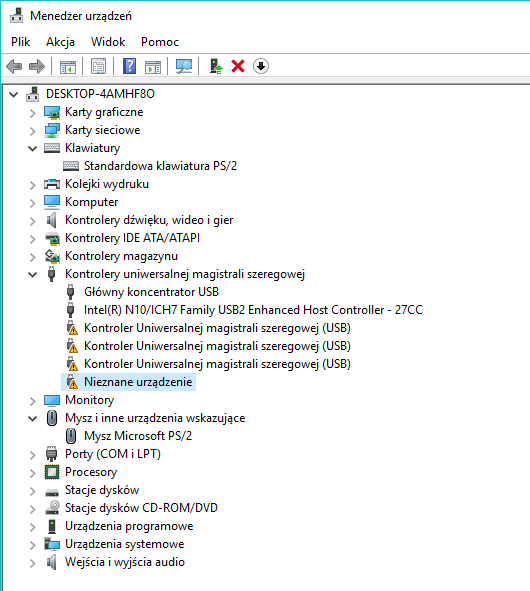The image size is (530, 591).
Task: Open the Help question mark toolbar icon
Action: click(x=129, y=66)
